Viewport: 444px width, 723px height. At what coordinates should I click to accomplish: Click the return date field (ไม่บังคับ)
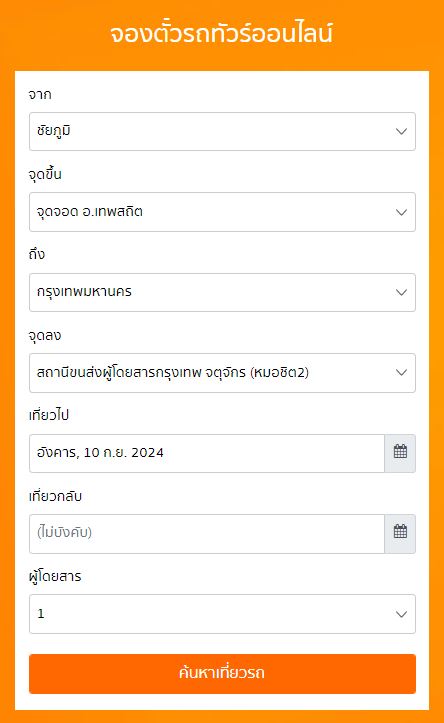(x=207, y=533)
